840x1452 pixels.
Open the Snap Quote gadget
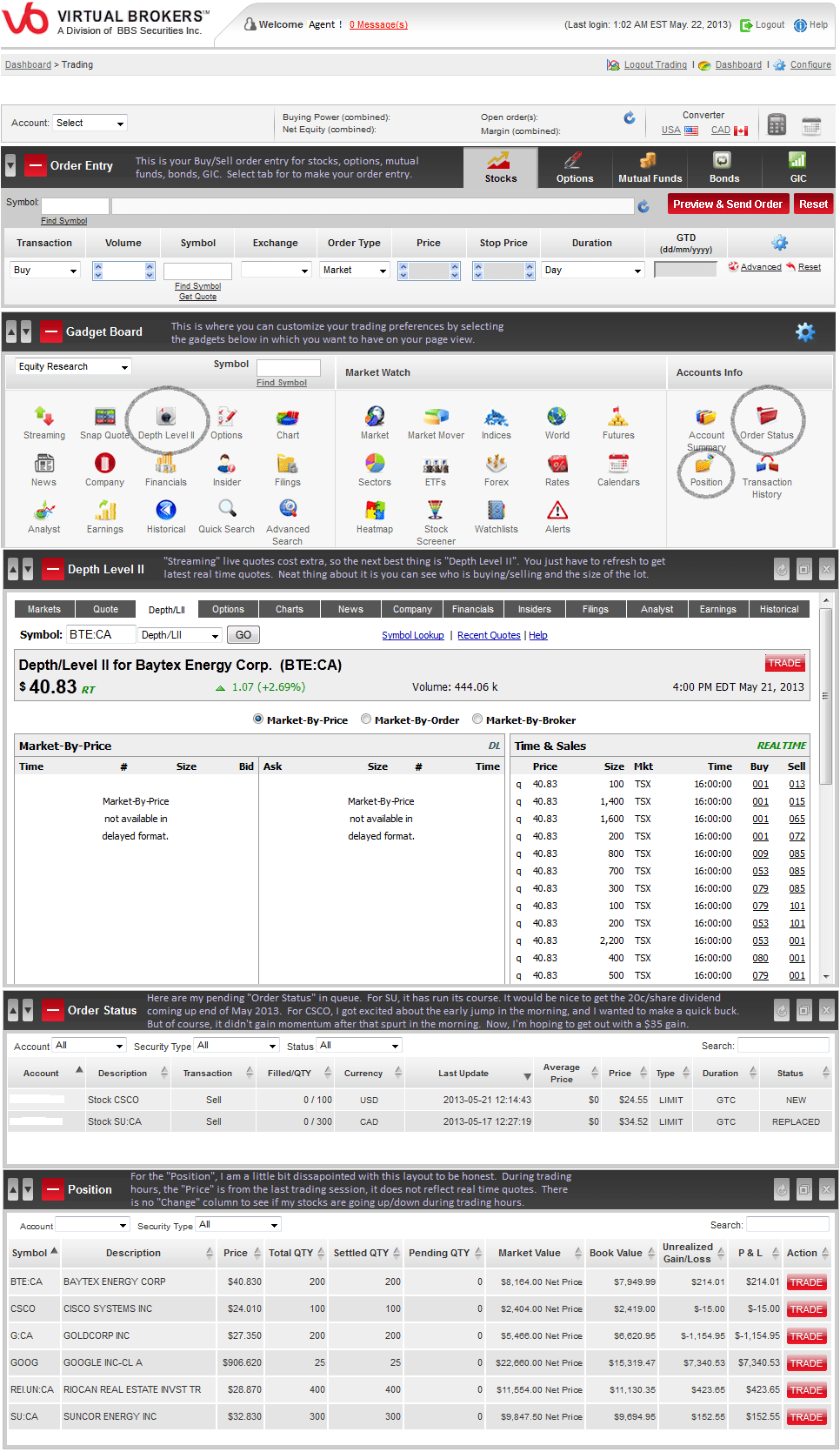[105, 417]
